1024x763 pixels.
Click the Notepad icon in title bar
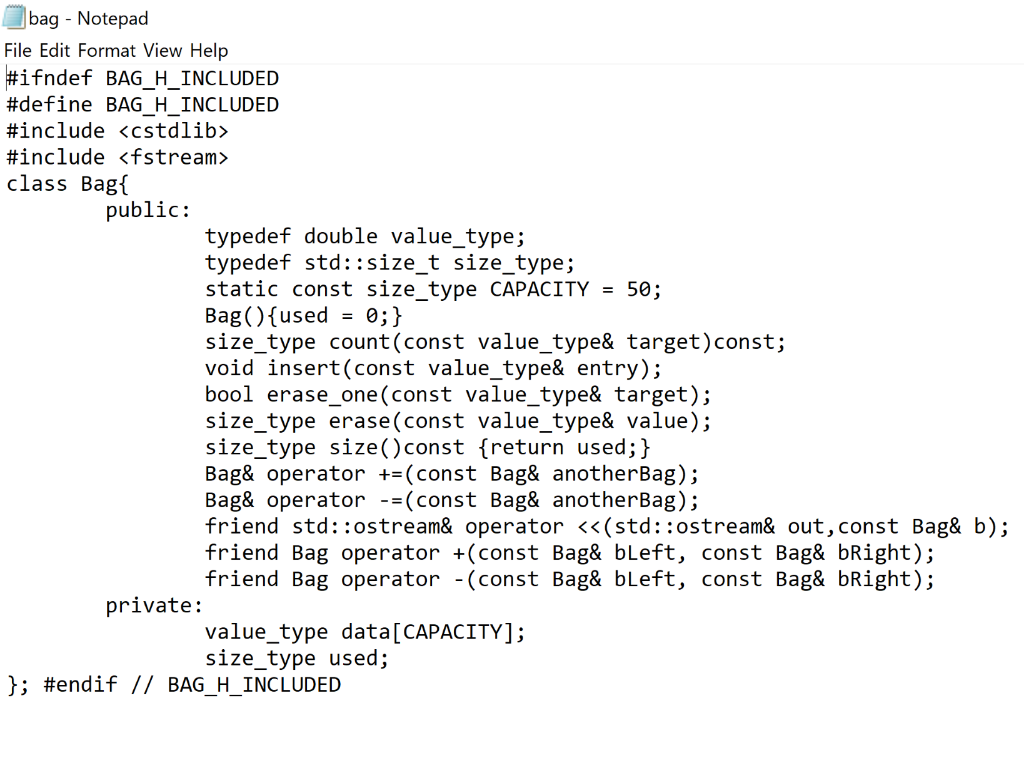(11, 17)
